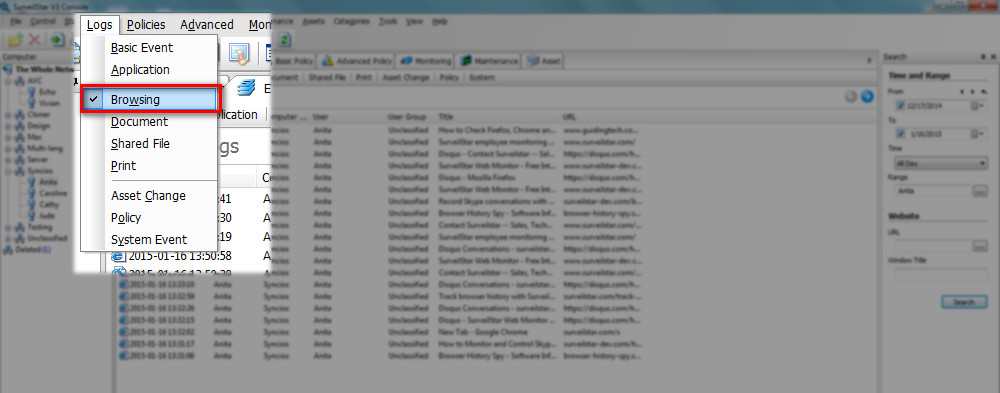Open the Assets menu
1000x393 pixels.
313,21
